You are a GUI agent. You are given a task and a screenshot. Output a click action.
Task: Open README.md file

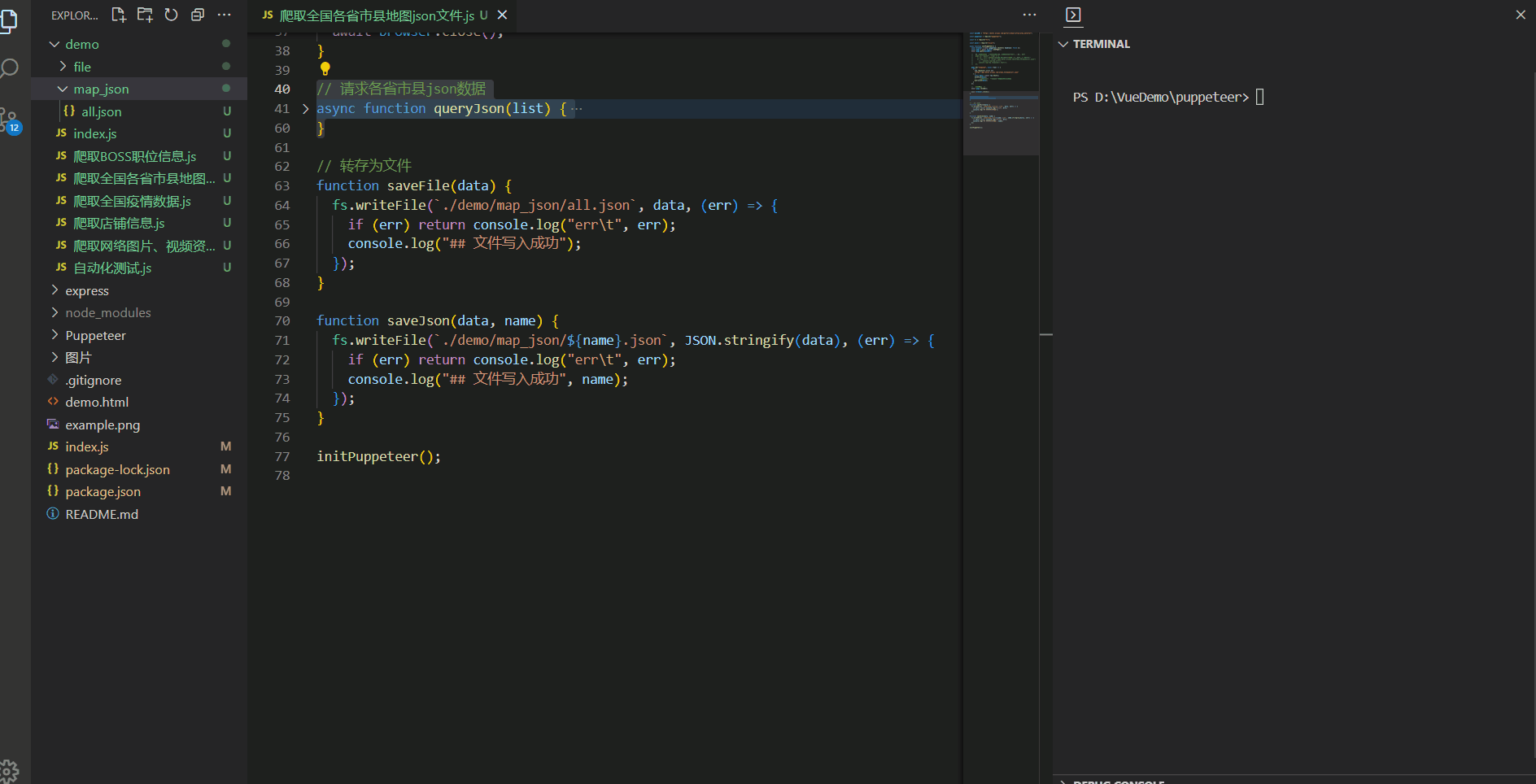pos(139,514)
